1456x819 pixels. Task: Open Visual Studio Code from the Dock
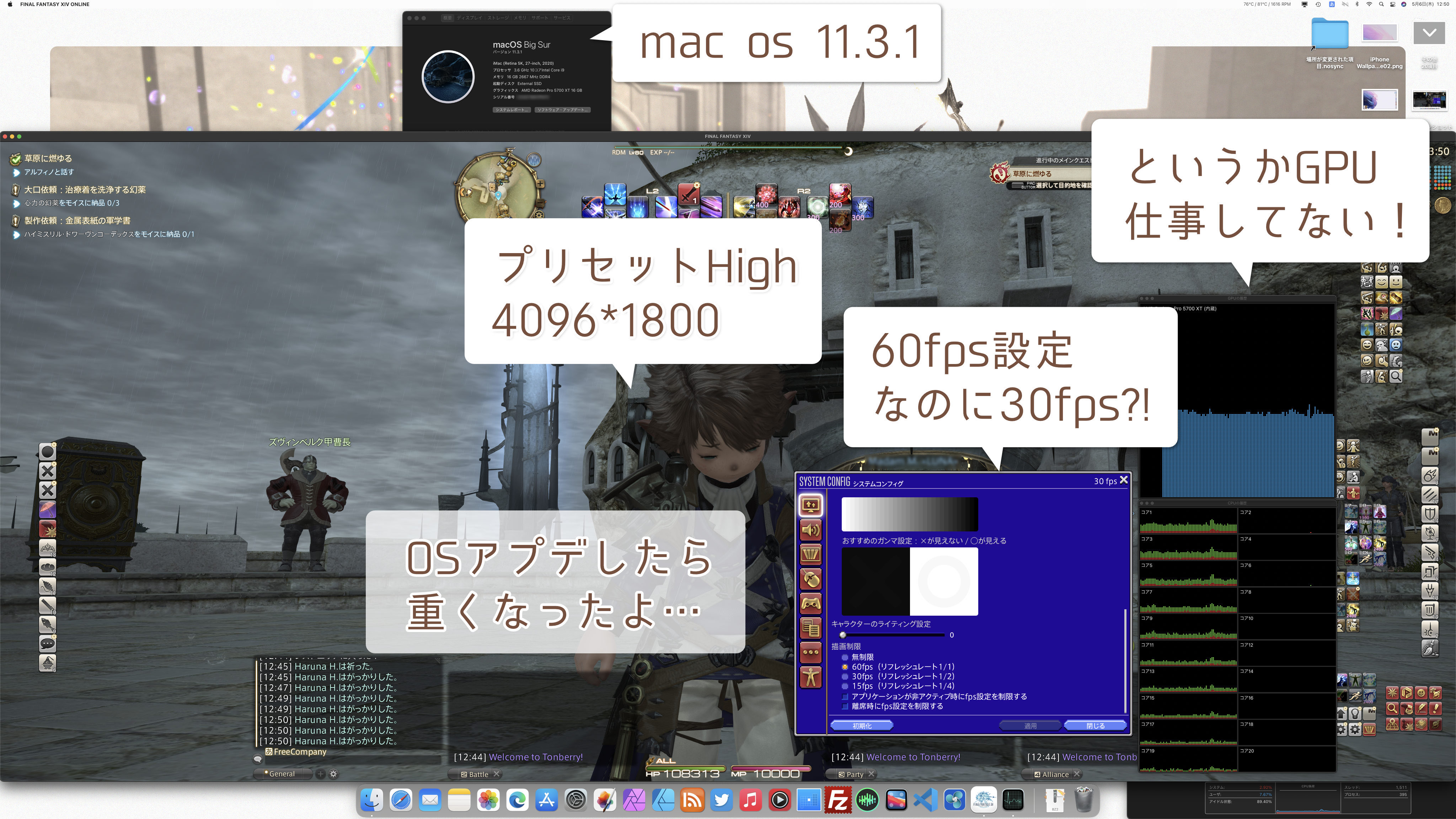click(x=925, y=800)
